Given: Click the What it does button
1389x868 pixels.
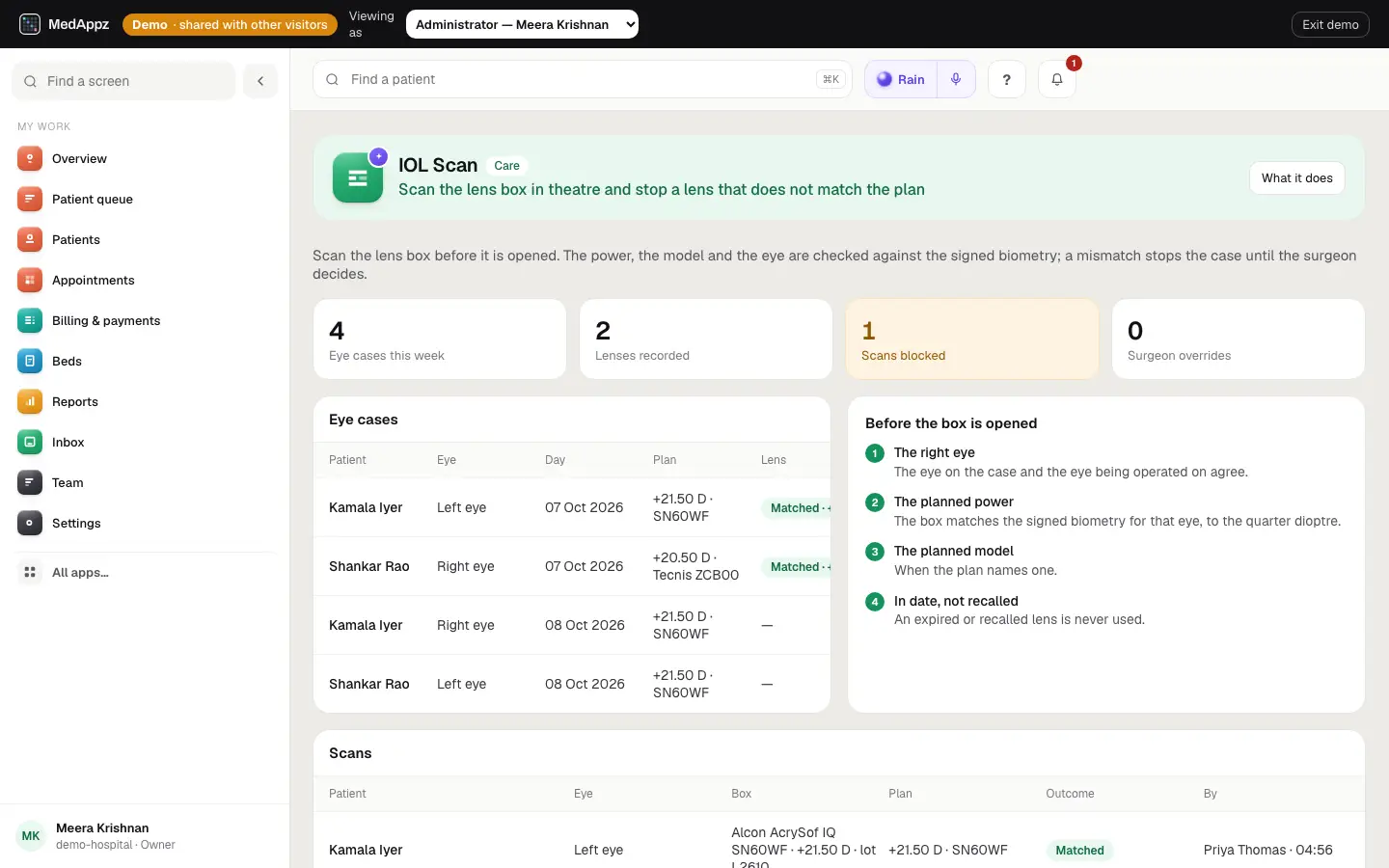Looking at the screenshot, I should [1297, 177].
